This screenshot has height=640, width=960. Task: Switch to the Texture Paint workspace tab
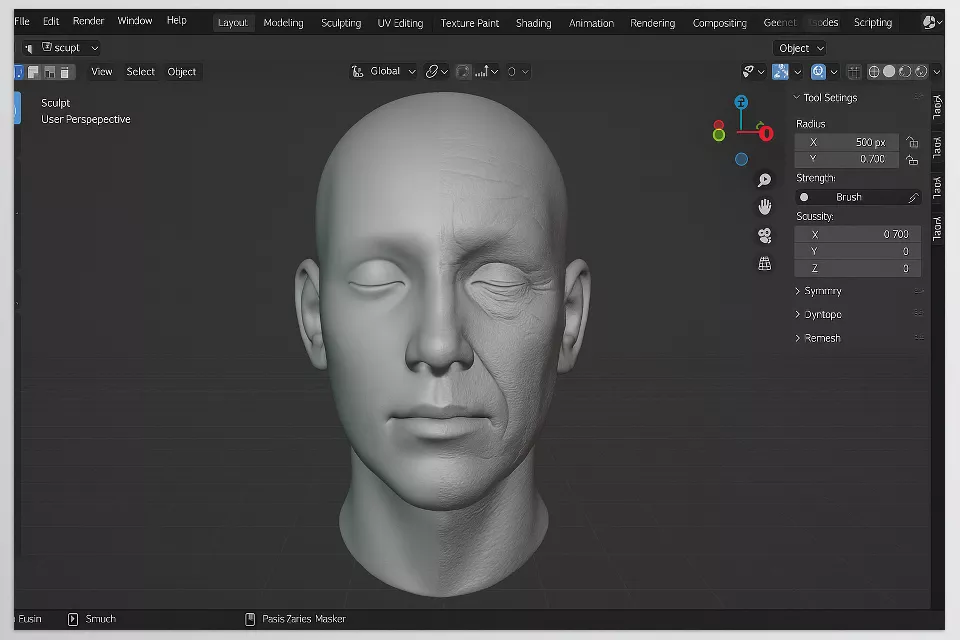click(x=470, y=23)
